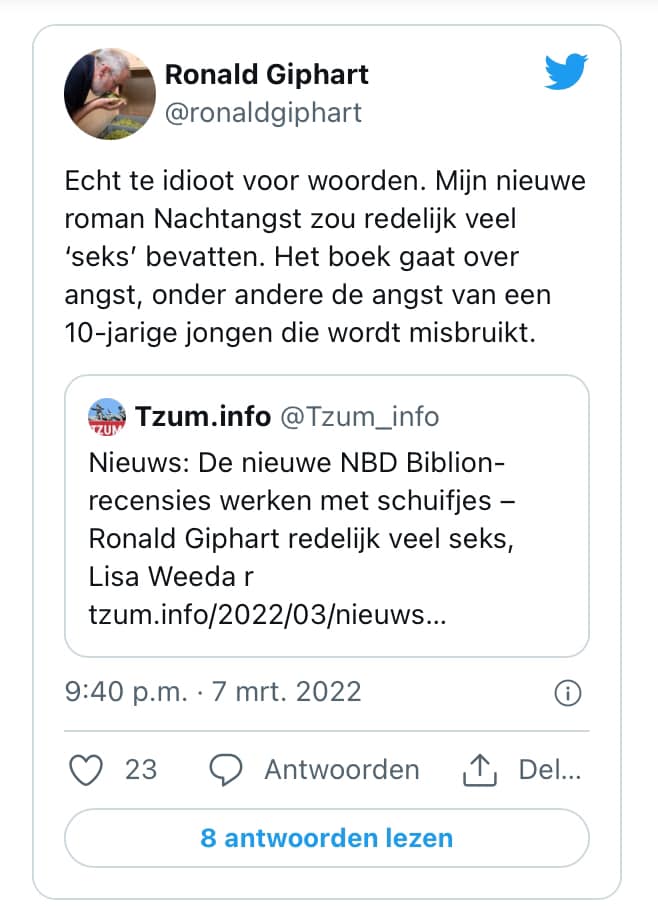Click the reply speech bubble icon
Image resolution: width=658 pixels, height=911 pixels.
tap(228, 769)
